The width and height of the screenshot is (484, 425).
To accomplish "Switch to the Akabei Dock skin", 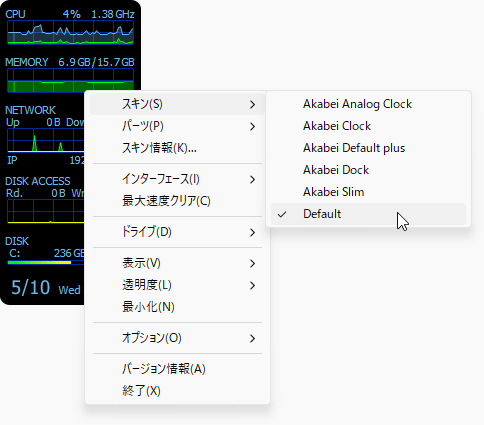I will click(368, 170).
